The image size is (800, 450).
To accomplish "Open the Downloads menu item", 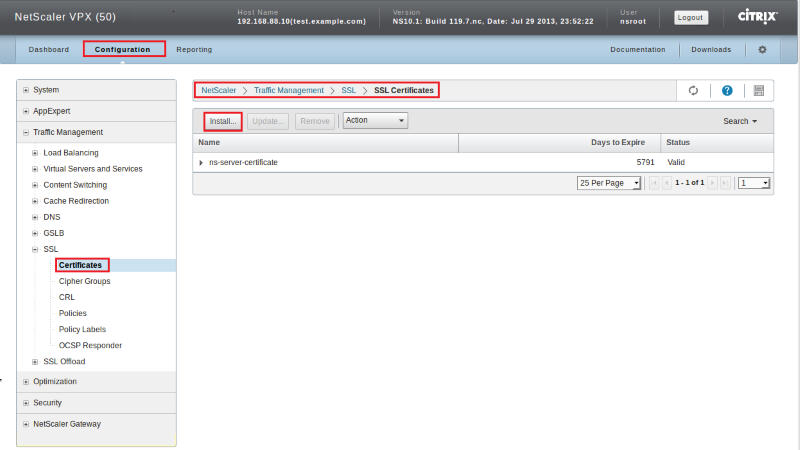I will tap(711, 49).
